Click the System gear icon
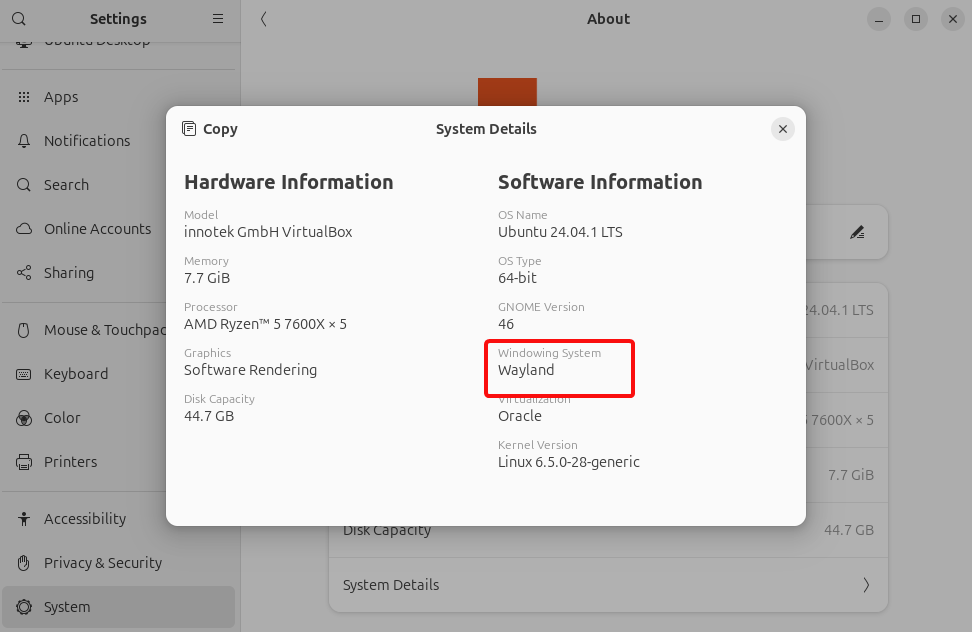This screenshot has width=972, height=632. (24, 607)
